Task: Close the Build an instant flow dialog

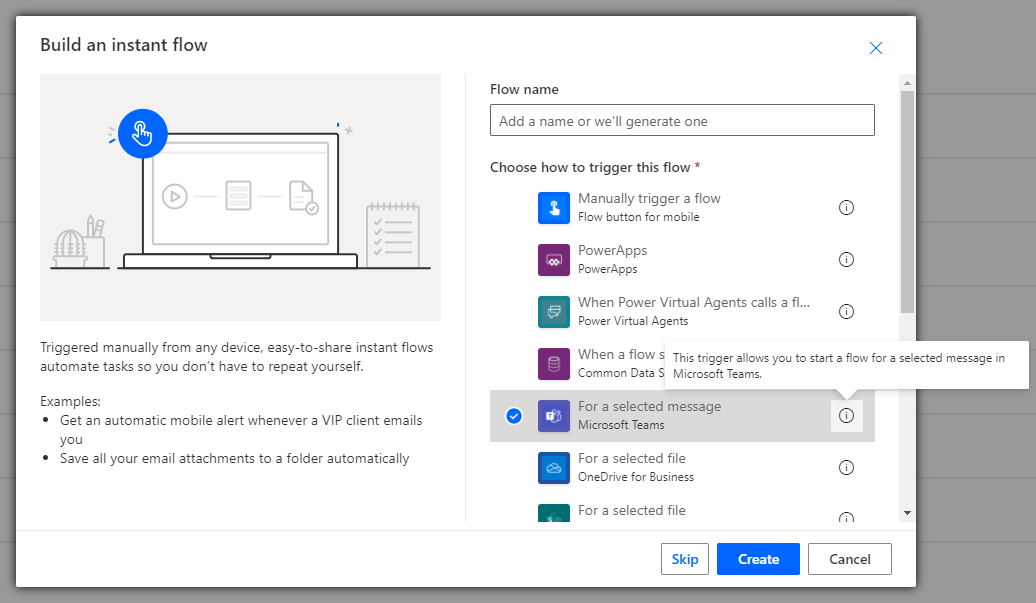Action: (876, 48)
